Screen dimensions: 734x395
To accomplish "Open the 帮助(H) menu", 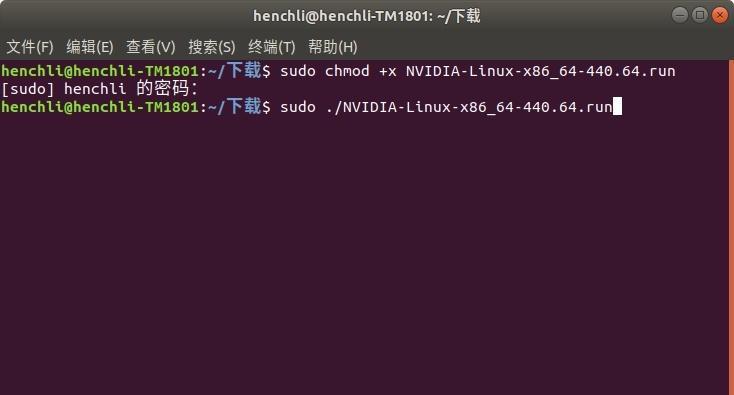I will point(332,47).
